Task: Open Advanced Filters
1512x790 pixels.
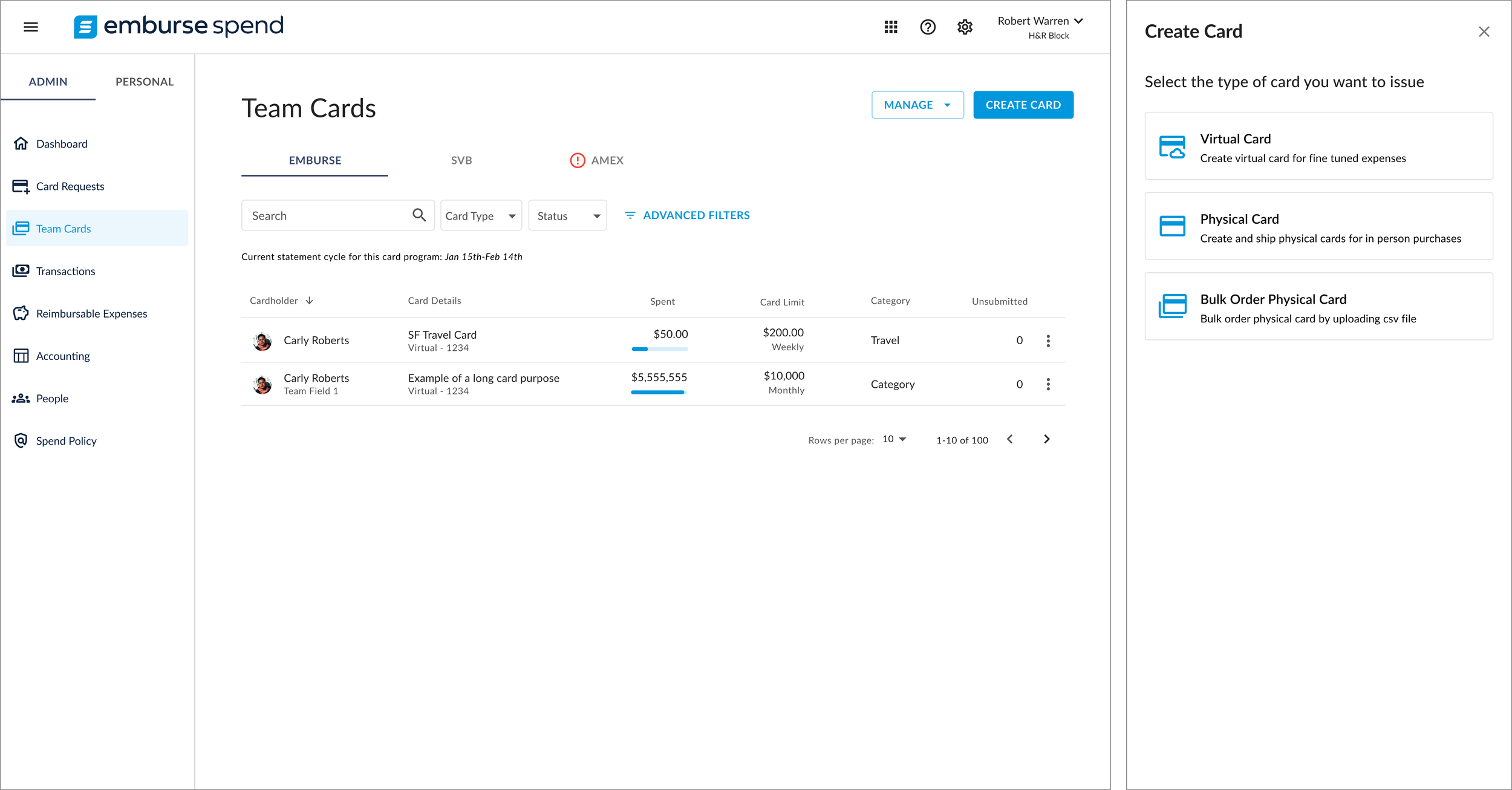Action: click(687, 215)
